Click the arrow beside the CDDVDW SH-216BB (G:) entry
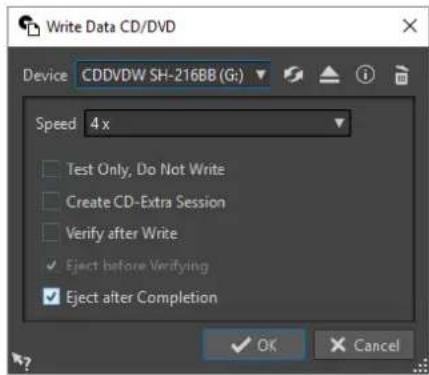The width and height of the screenshot is (429, 375). (260, 74)
